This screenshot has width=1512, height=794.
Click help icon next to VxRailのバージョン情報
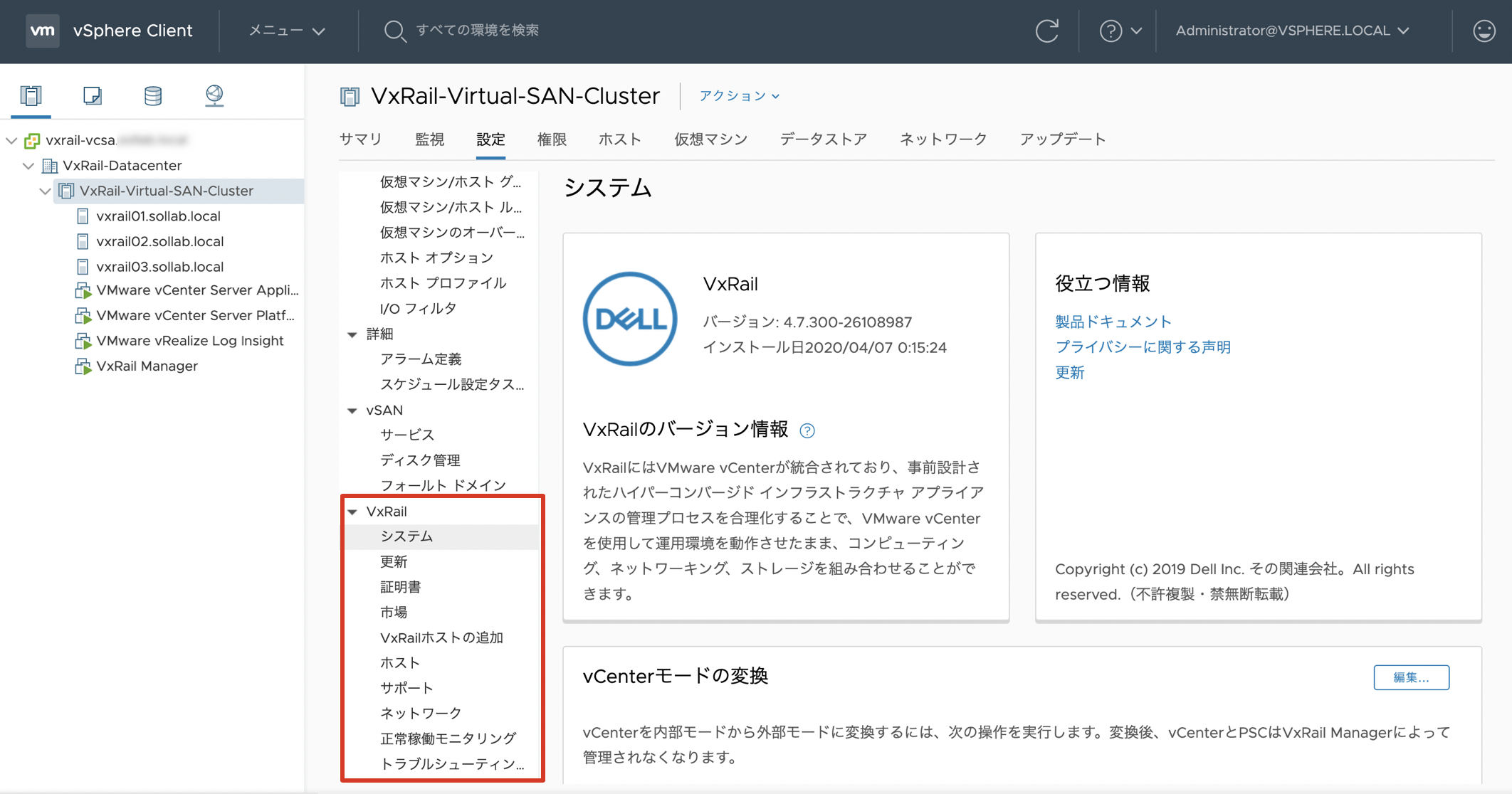pos(807,430)
